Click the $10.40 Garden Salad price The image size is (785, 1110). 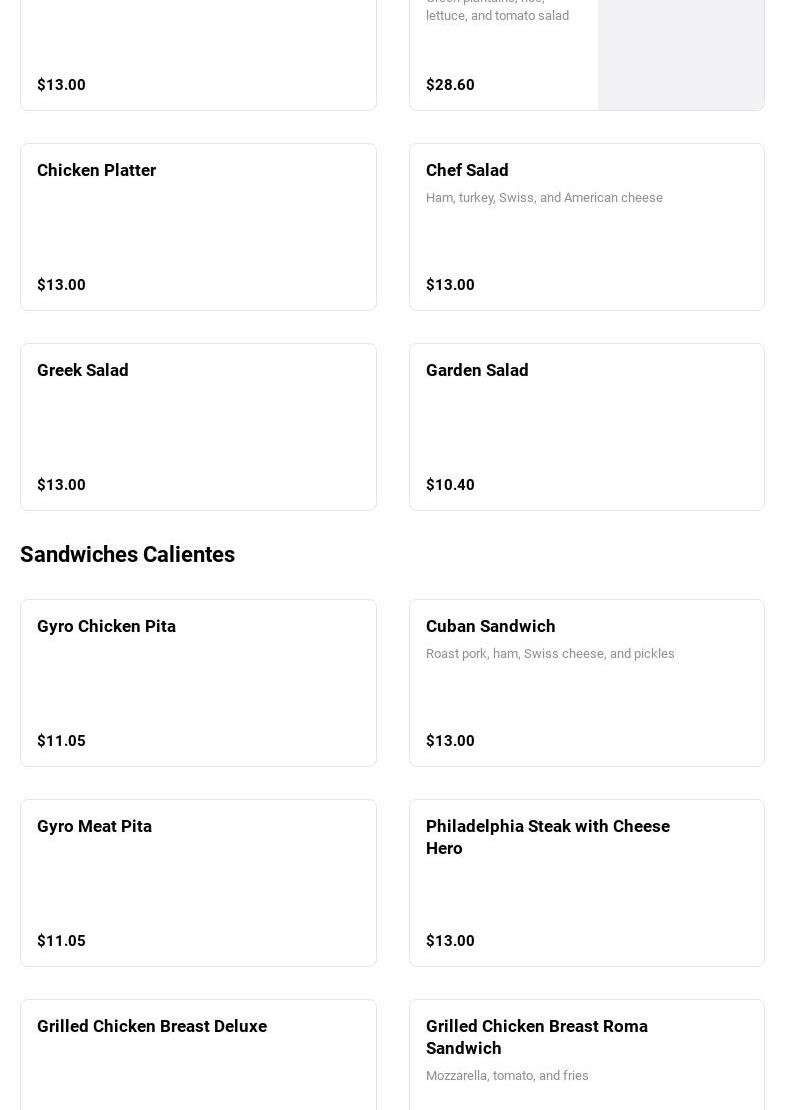click(450, 485)
